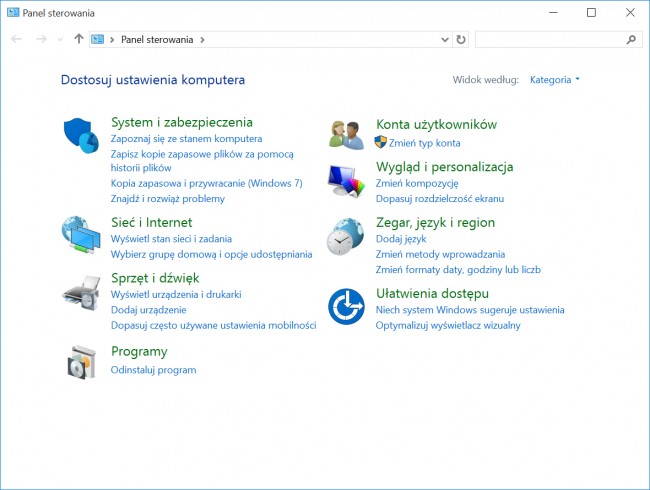Open Wyświetl stan sieci i zadania
The height and width of the screenshot is (490, 650).
pyautogui.click(x=171, y=239)
